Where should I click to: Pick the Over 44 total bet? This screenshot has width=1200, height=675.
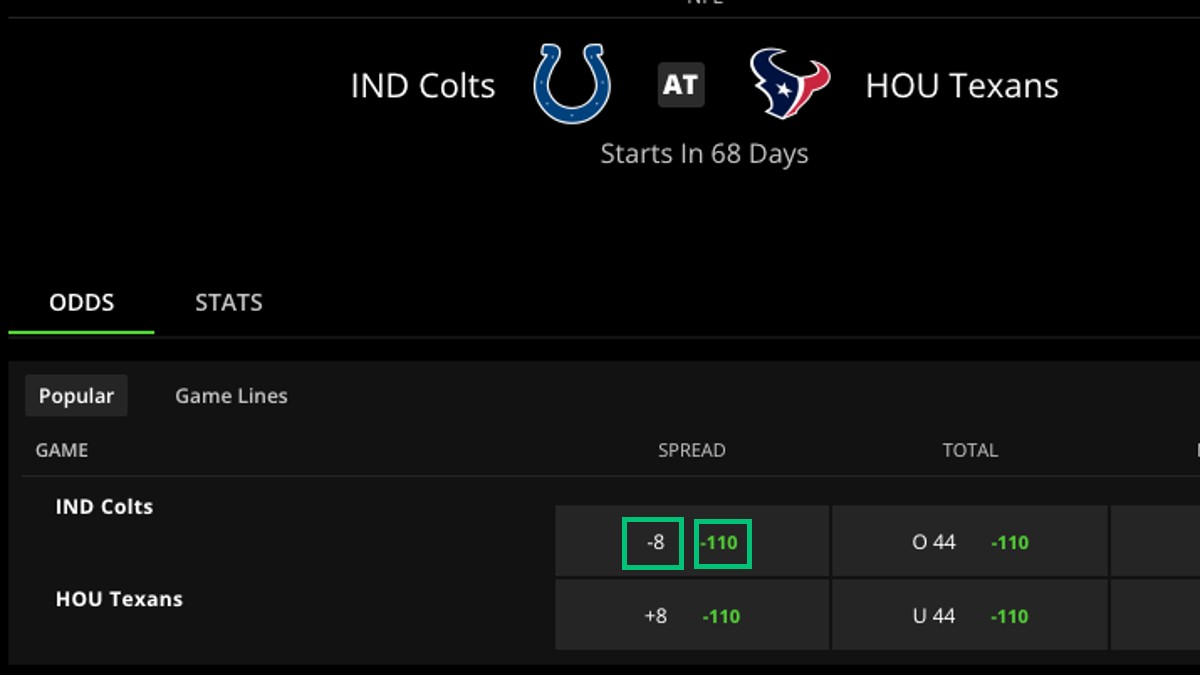tap(935, 541)
